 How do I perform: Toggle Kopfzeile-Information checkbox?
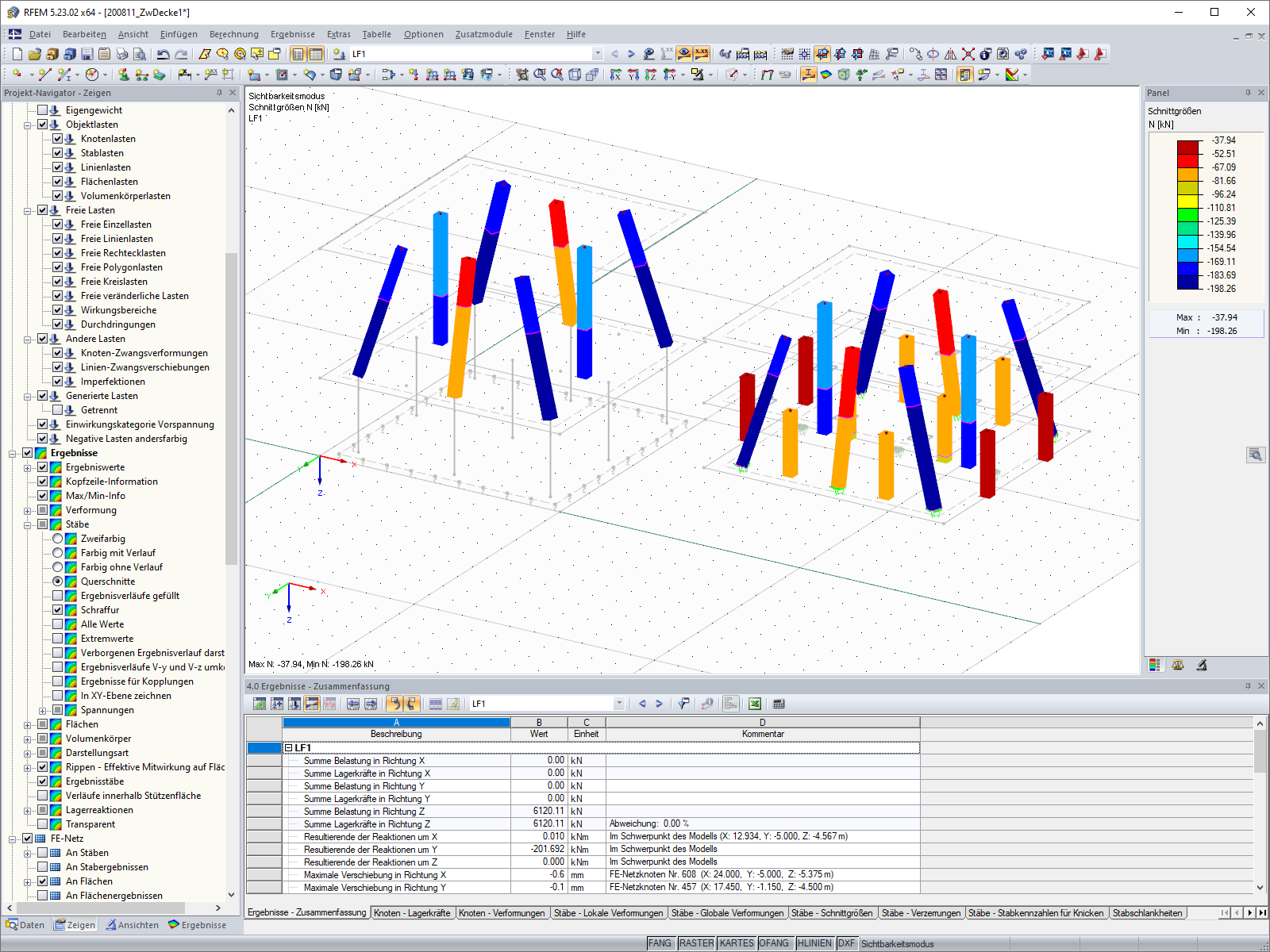point(43,482)
